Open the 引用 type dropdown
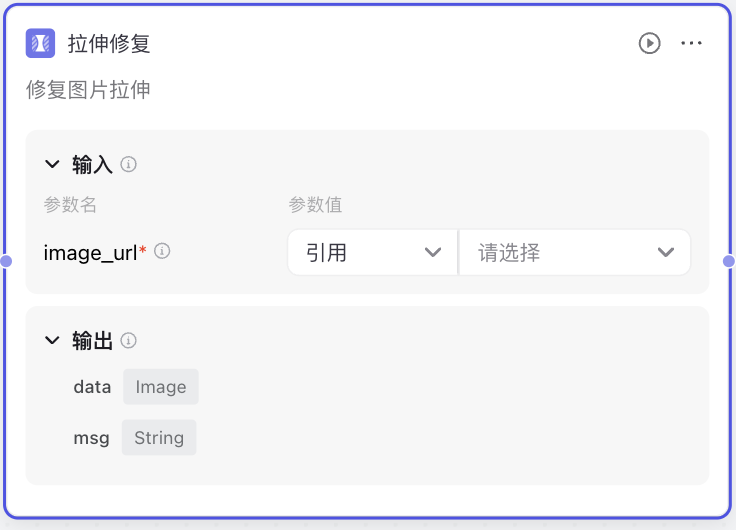The width and height of the screenshot is (736, 530). click(x=373, y=253)
